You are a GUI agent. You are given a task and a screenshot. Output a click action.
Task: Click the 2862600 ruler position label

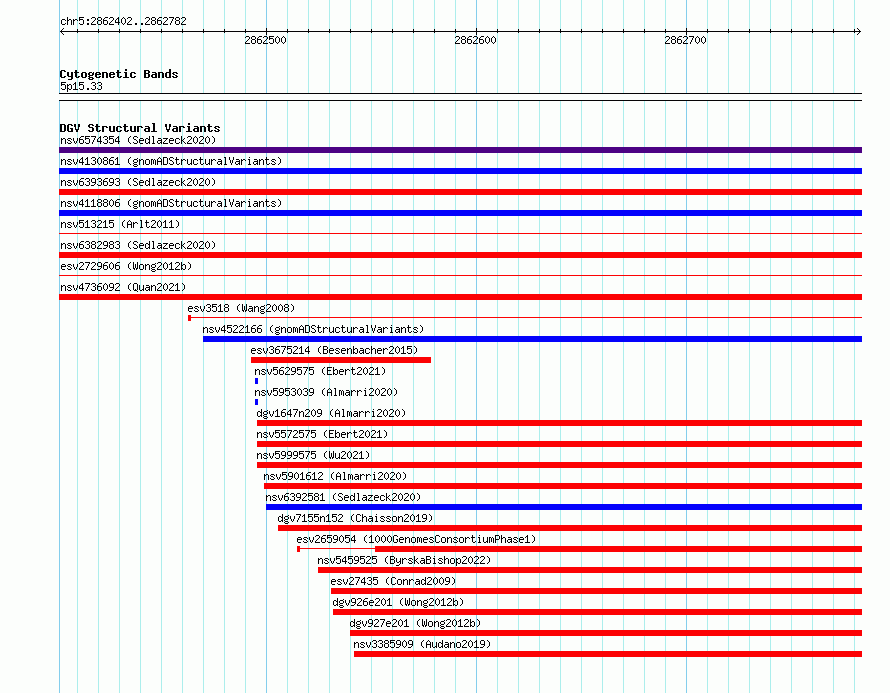(476, 40)
